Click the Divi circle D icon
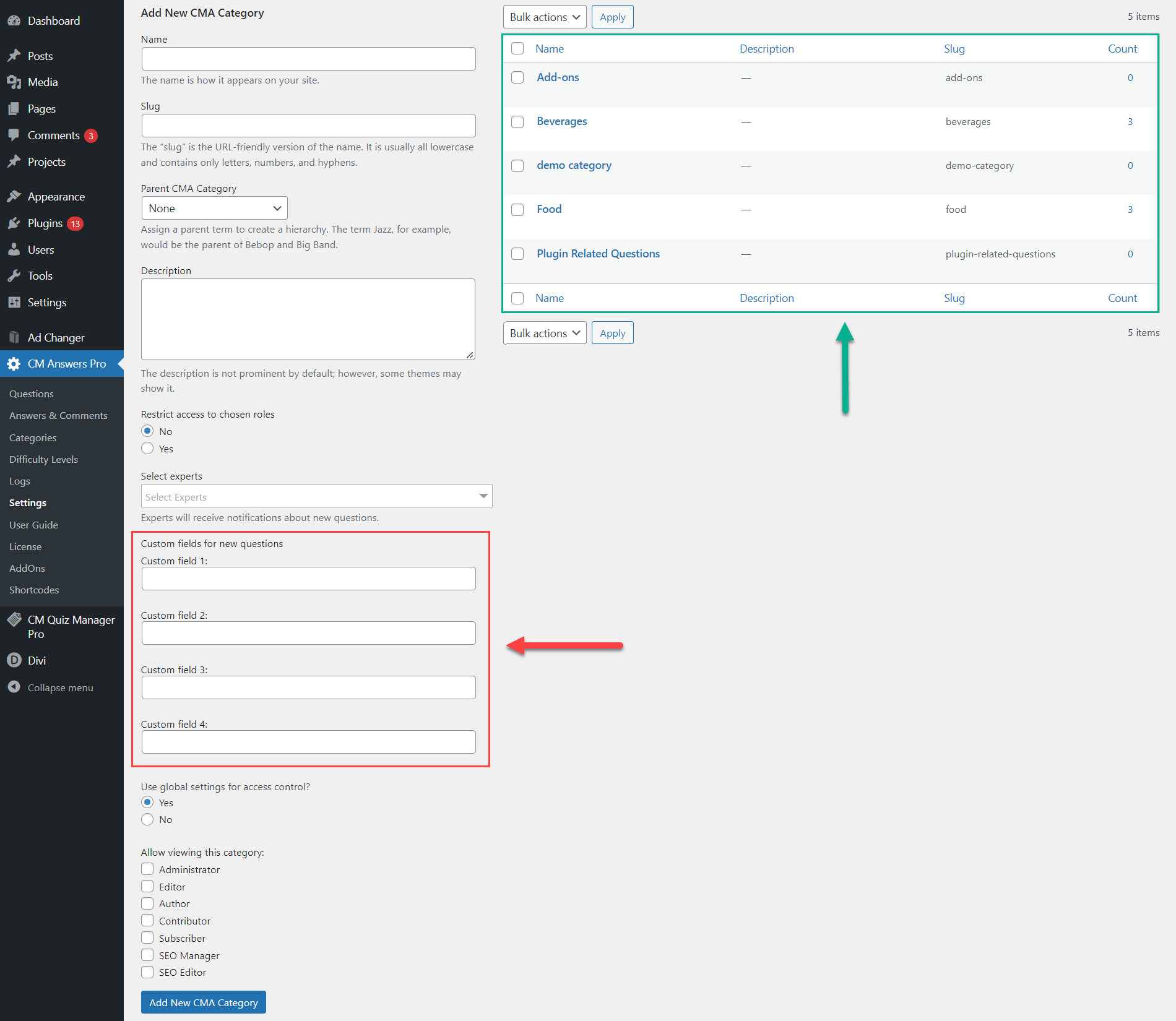Screen dimensions: 1176x1021 coord(14,660)
